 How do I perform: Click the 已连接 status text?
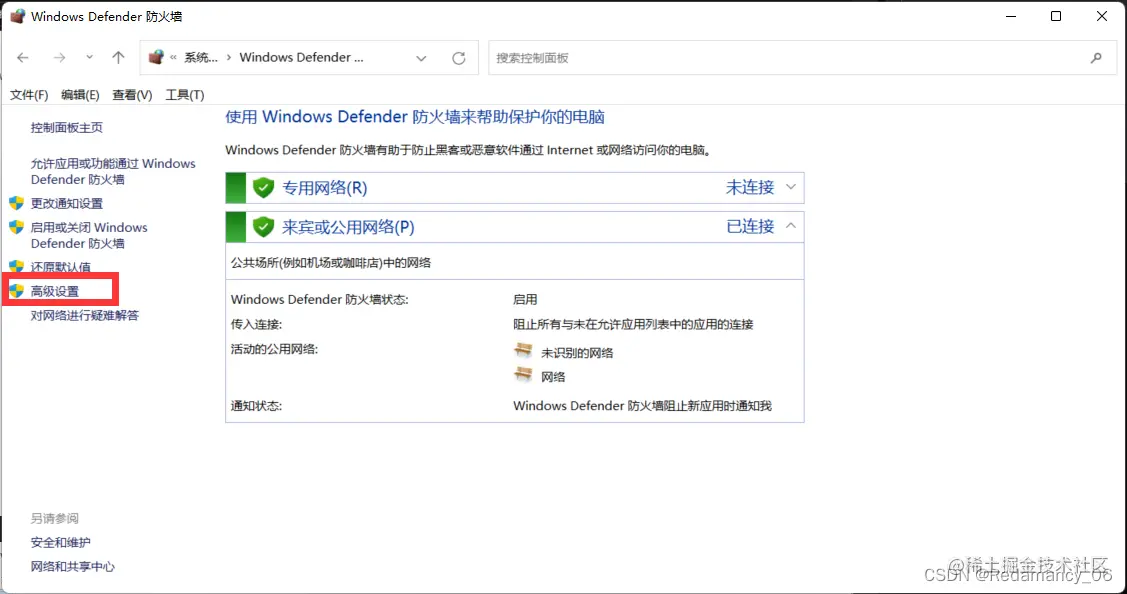click(x=750, y=227)
